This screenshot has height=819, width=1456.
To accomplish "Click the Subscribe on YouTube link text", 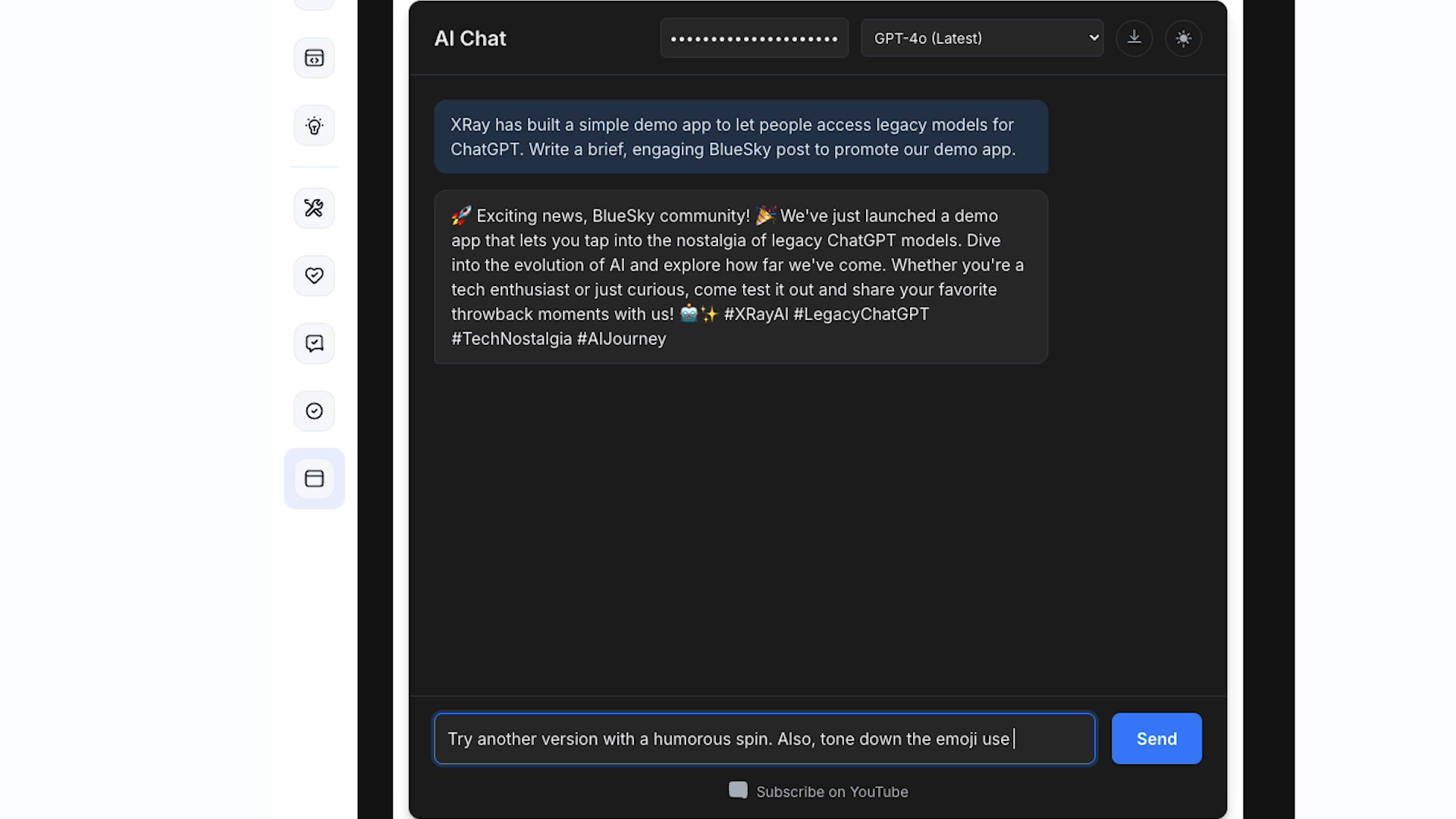I will [x=832, y=791].
